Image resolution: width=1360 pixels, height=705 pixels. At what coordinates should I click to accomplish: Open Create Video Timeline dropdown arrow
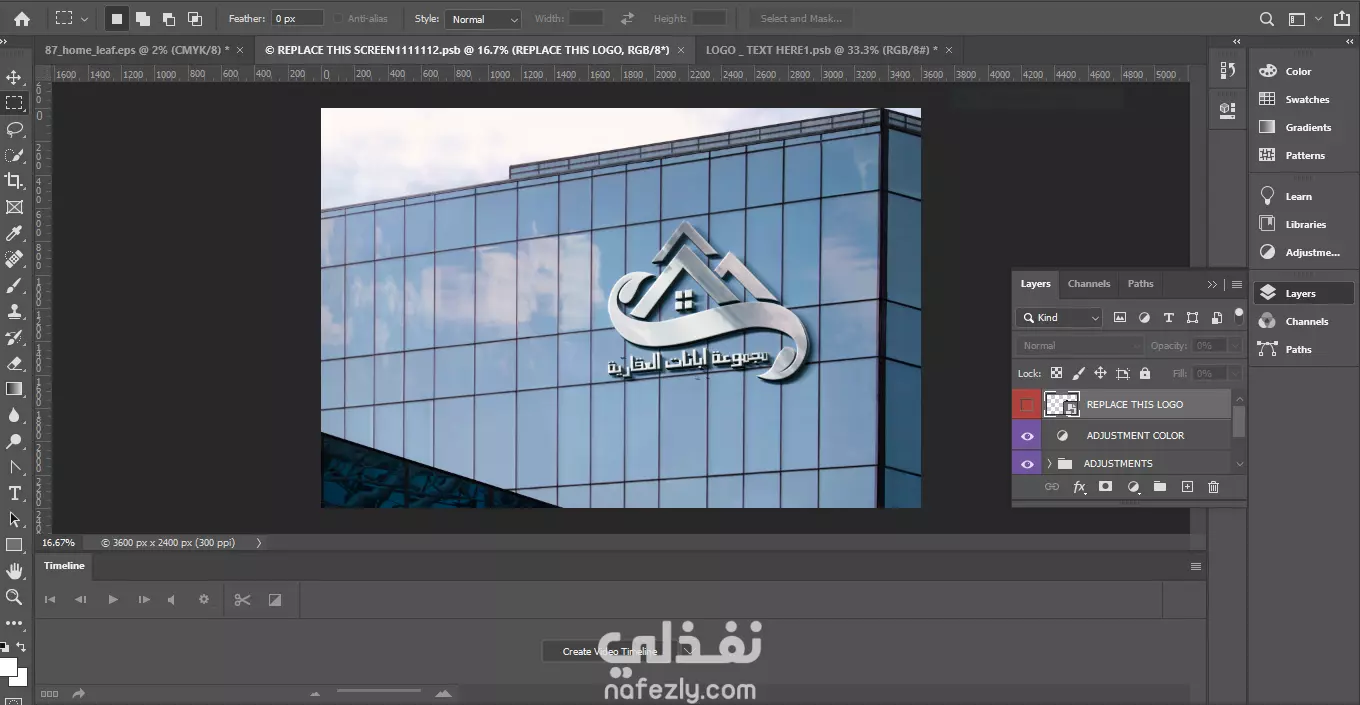coord(686,651)
